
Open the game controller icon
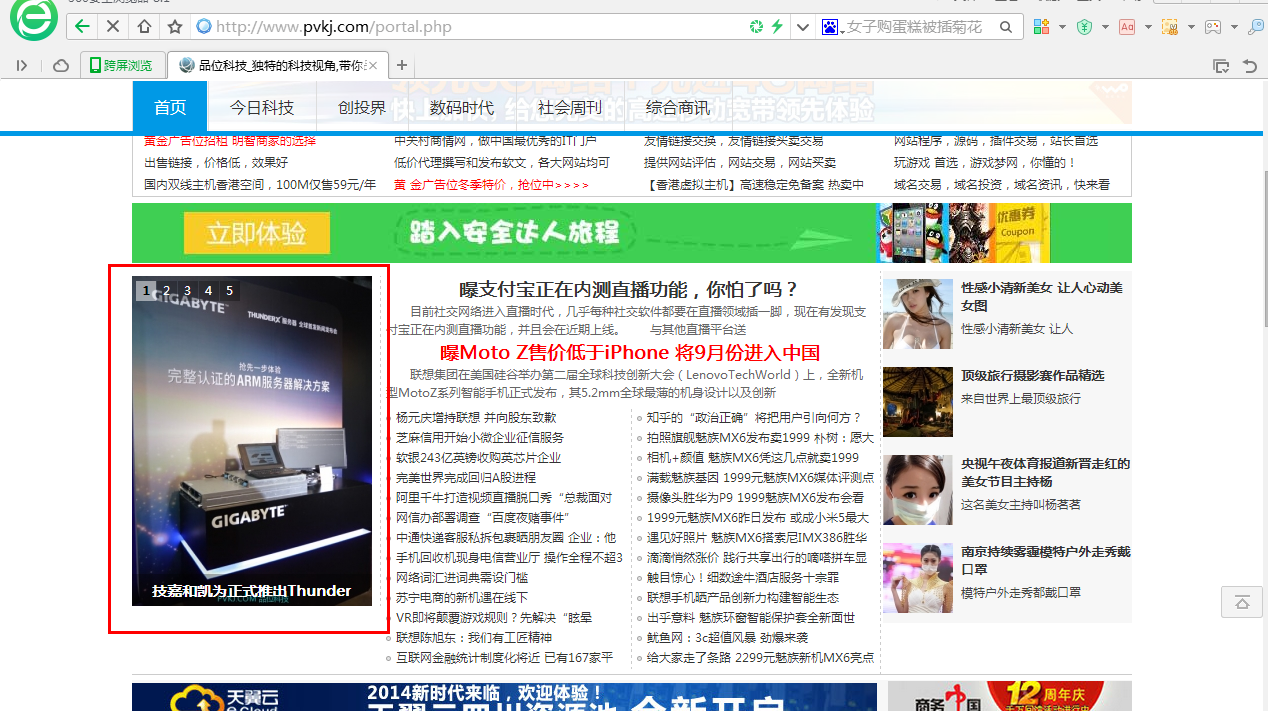tap(1213, 27)
